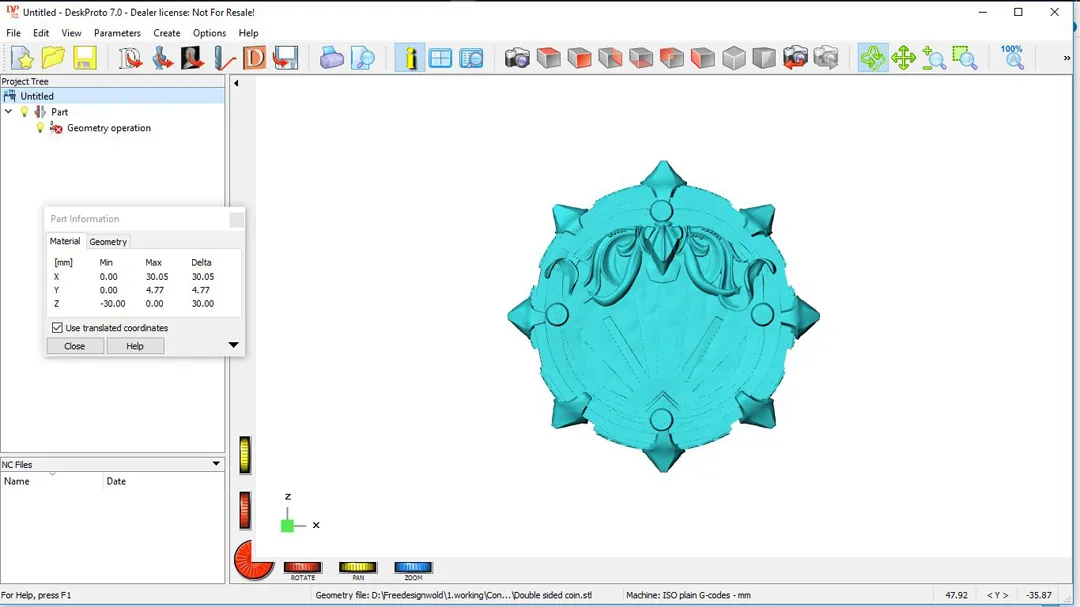
Task: Activate the zoom window selection tool
Action: (x=965, y=58)
